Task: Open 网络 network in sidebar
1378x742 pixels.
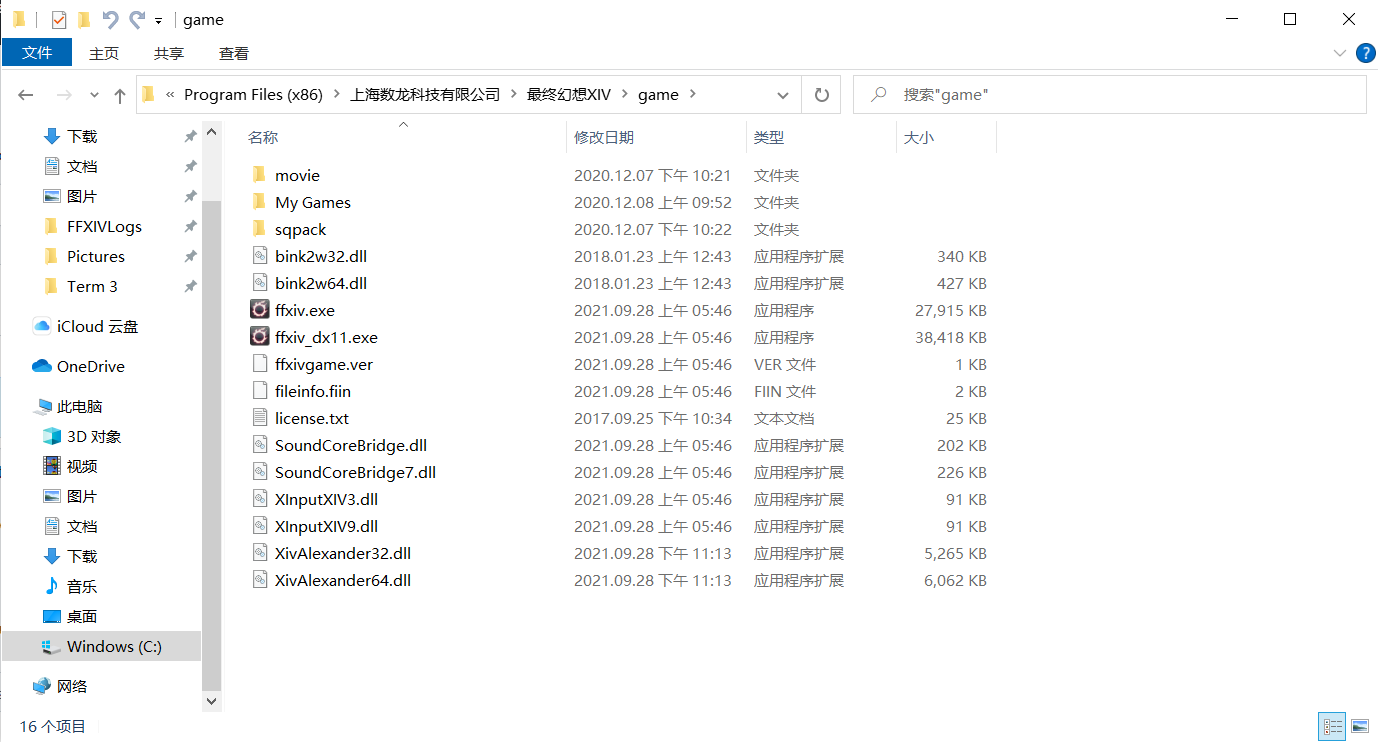Action: [x=60, y=686]
